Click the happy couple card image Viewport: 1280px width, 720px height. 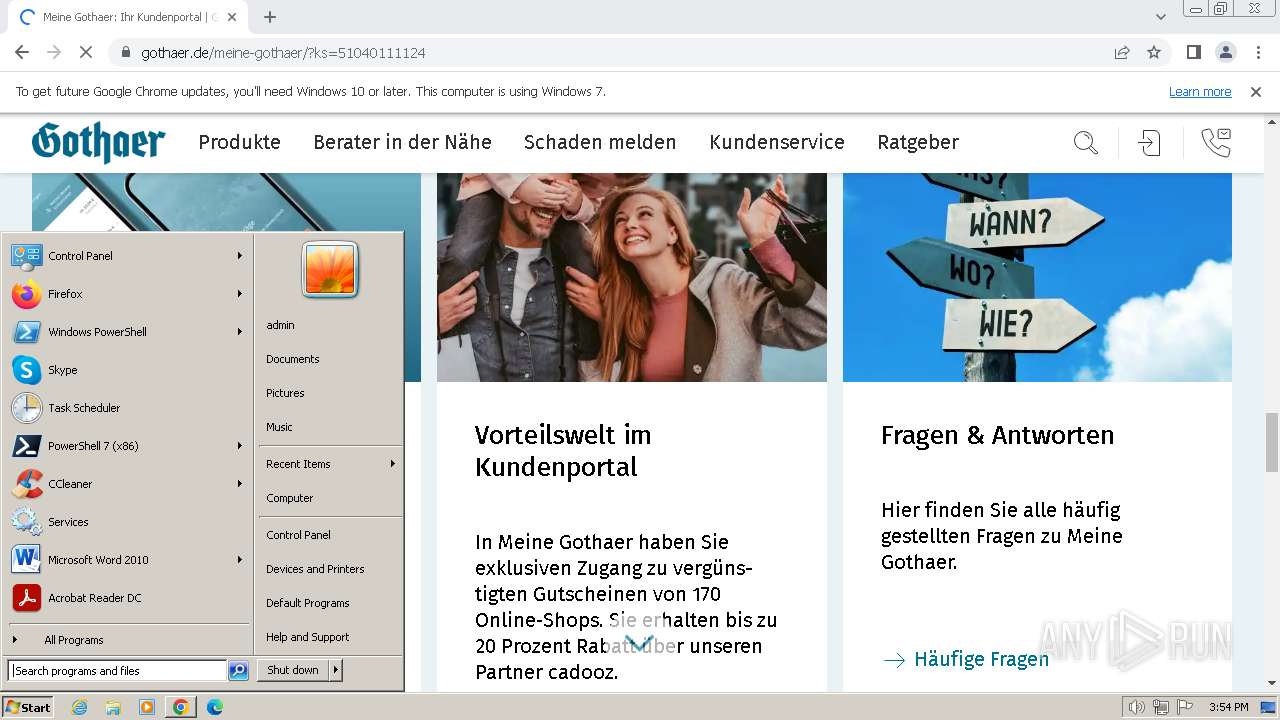pos(632,277)
